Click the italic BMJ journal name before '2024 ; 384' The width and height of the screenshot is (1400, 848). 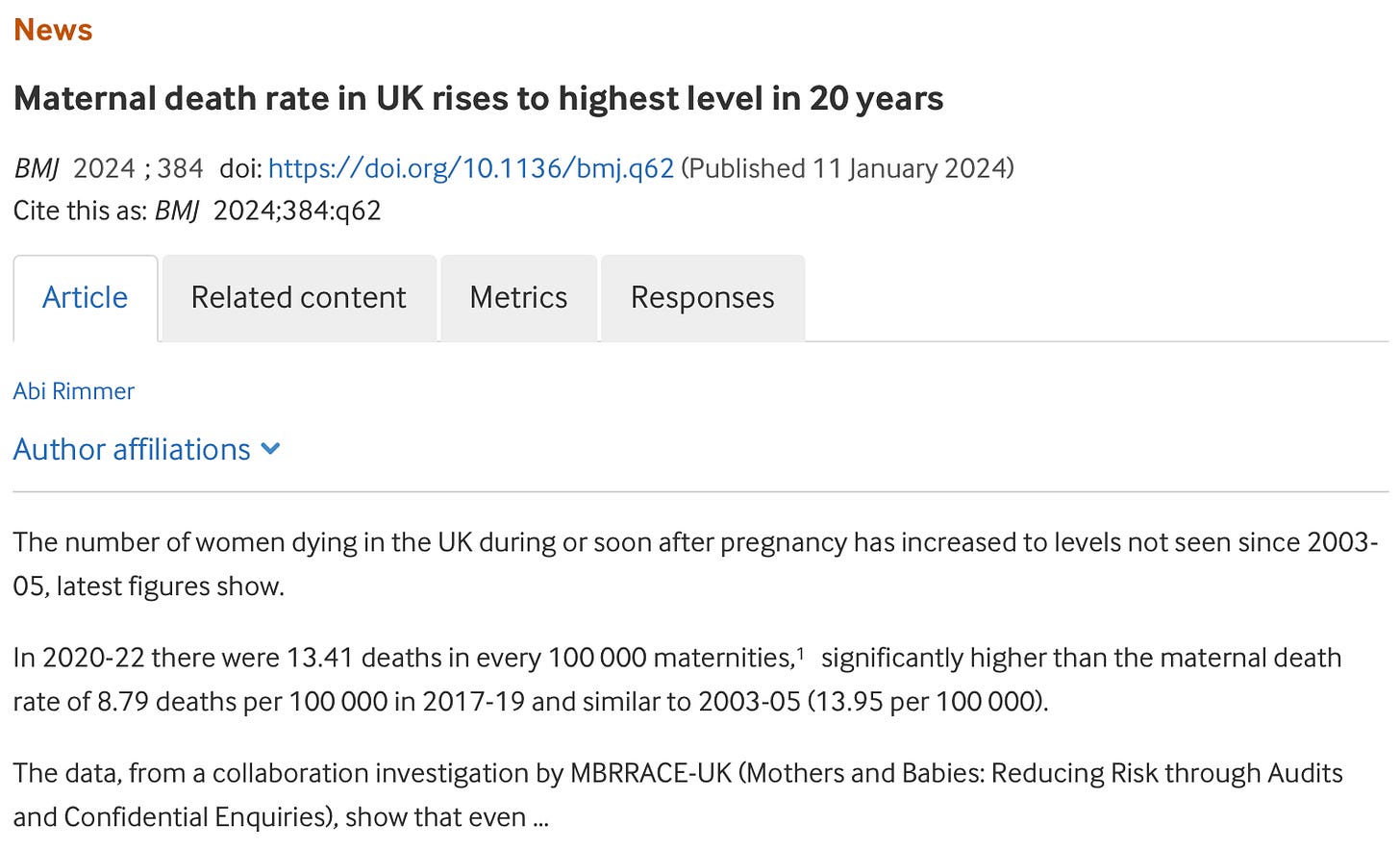click(x=37, y=169)
